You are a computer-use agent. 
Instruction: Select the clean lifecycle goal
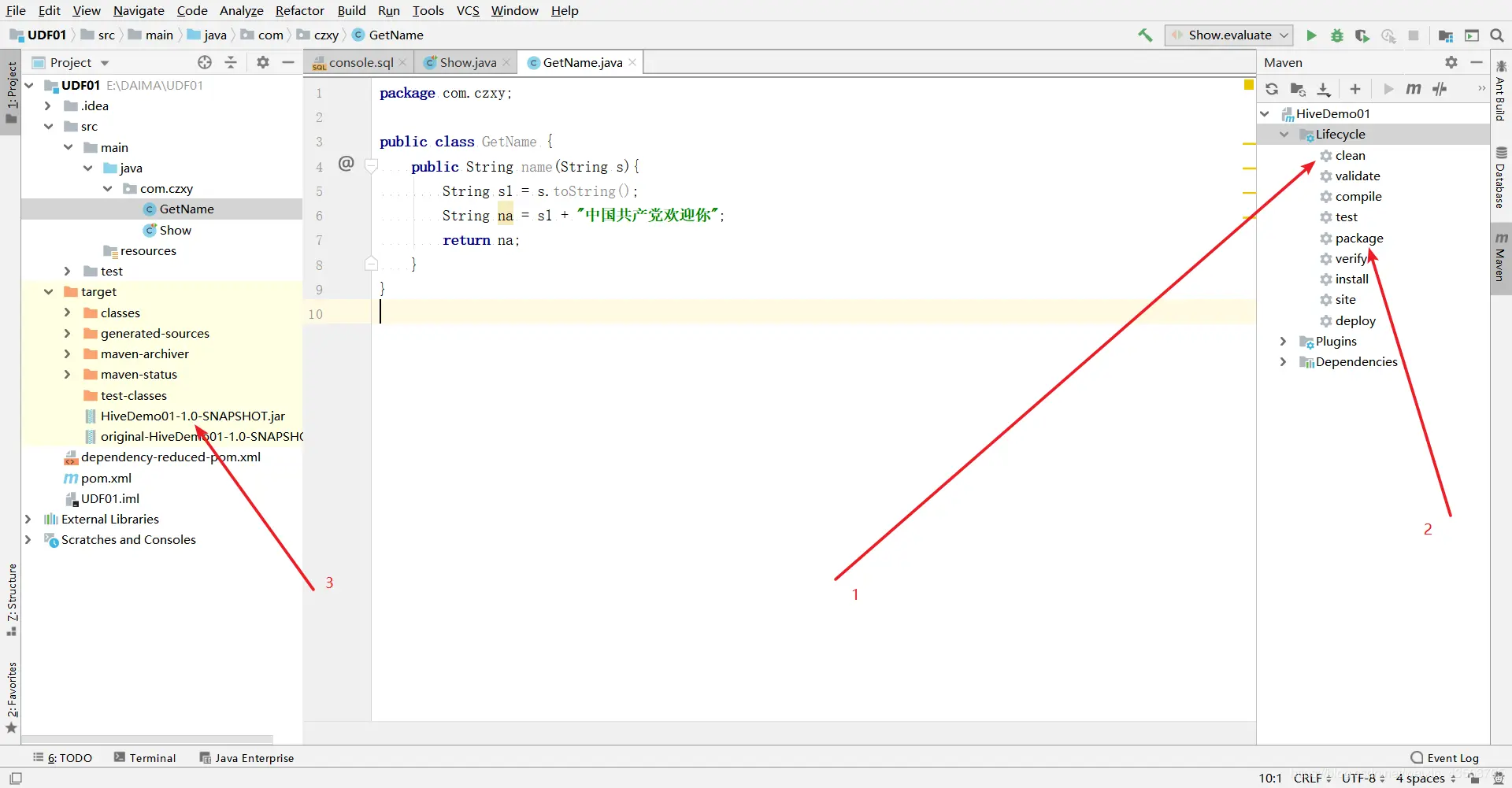click(1350, 156)
